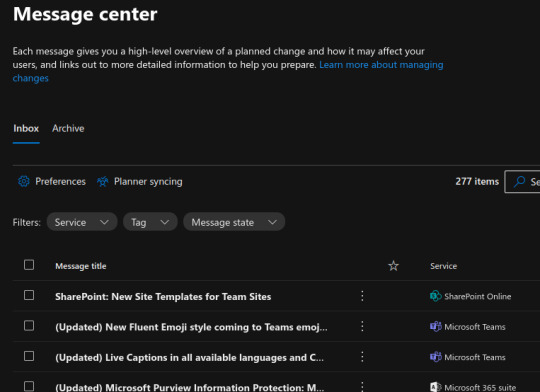Viewport: 540px width, 392px height.
Task: Select checkbox for Fluent Emoji message
Action: click(x=29, y=326)
